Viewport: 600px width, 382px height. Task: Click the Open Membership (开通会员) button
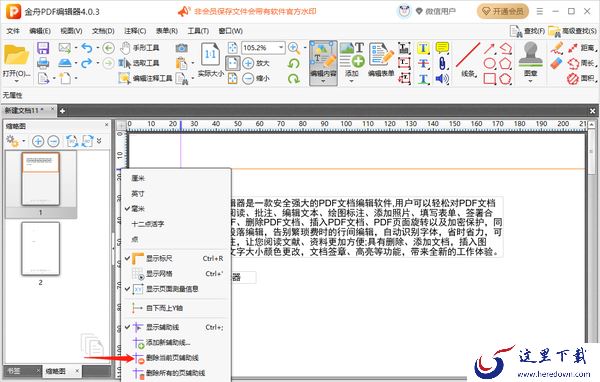(x=503, y=11)
